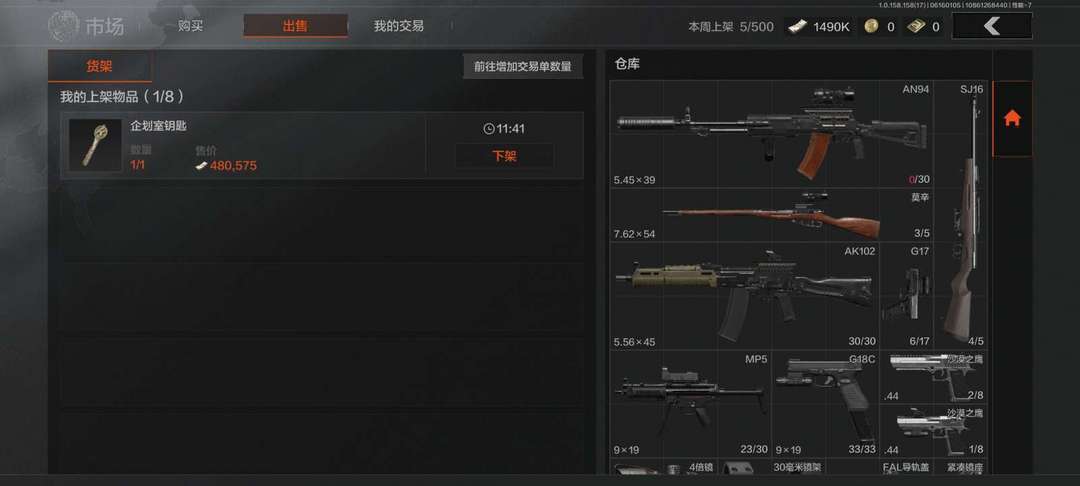Click the back arrow button
Viewport: 1080px width, 486px height.
pyautogui.click(x=992, y=26)
